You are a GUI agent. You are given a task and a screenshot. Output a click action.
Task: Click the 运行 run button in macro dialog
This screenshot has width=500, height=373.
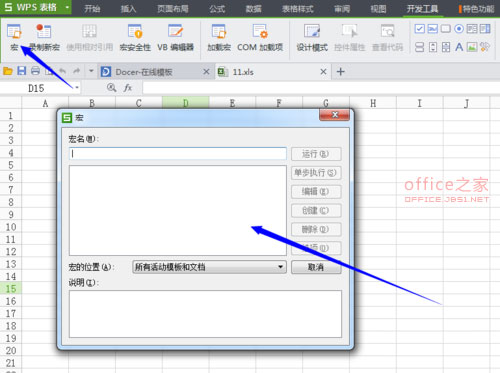[316, 154]
